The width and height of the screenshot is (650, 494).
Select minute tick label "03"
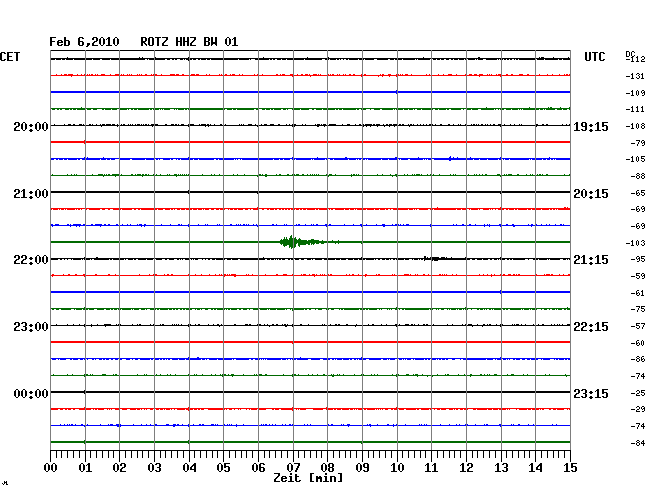coord(154,468)
